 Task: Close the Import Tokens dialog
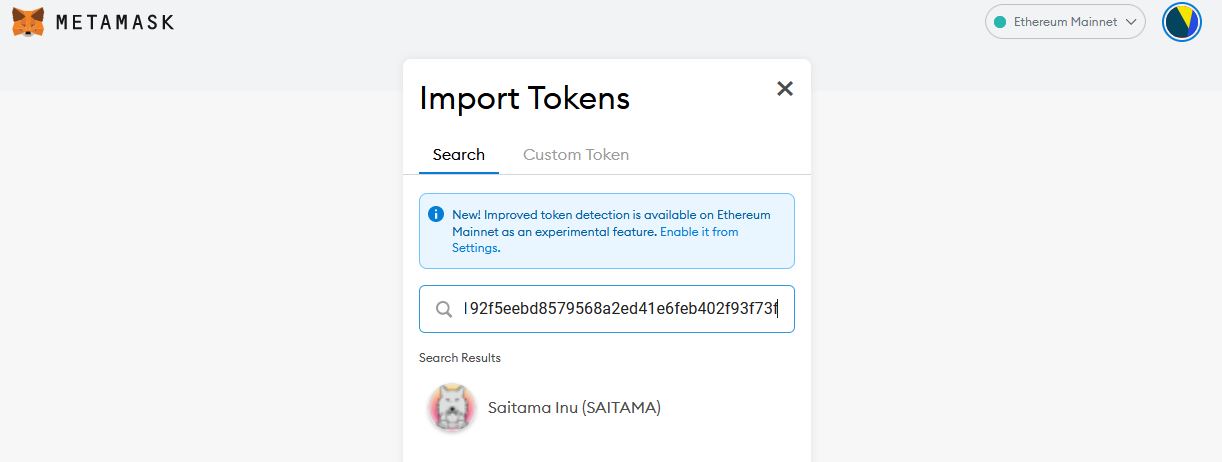785,89
